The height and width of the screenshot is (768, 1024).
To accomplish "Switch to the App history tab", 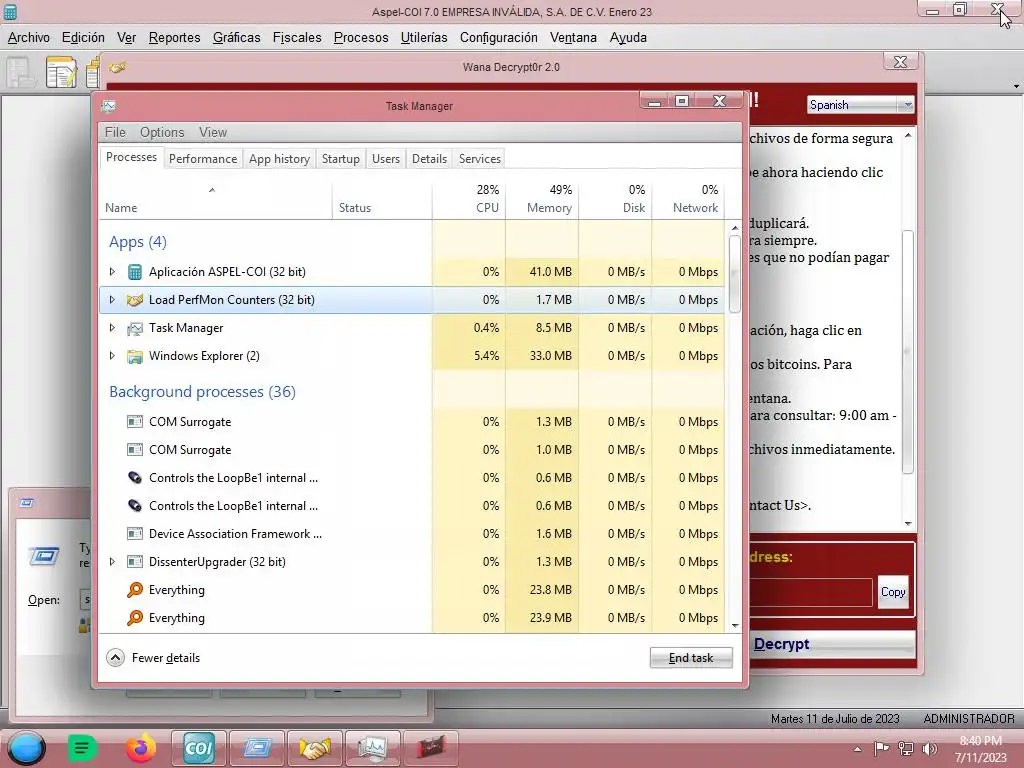I will (x=280, y=159).
